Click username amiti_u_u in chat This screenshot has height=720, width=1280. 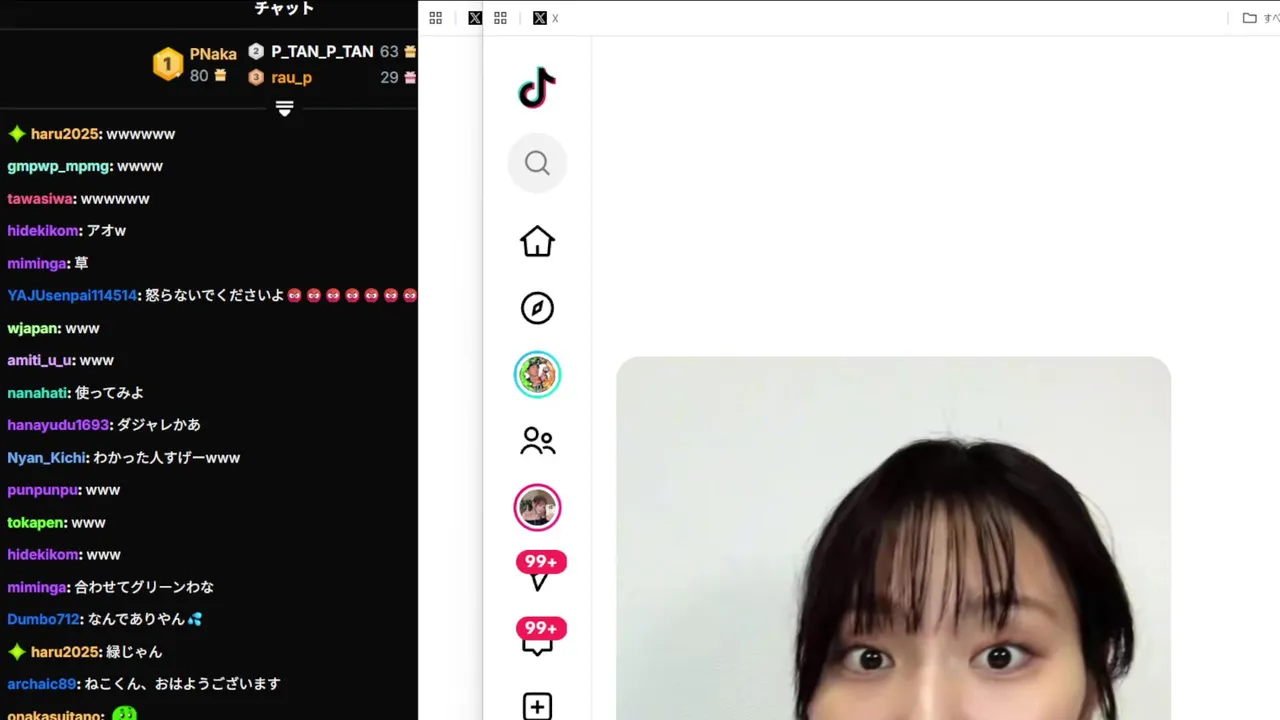[x=40, y=360]
